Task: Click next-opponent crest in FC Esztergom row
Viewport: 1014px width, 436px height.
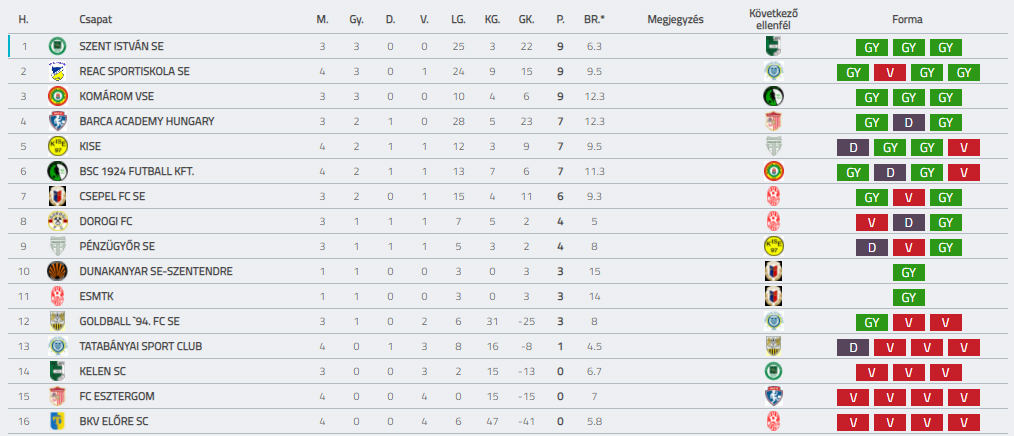Action: coord(773,396)
